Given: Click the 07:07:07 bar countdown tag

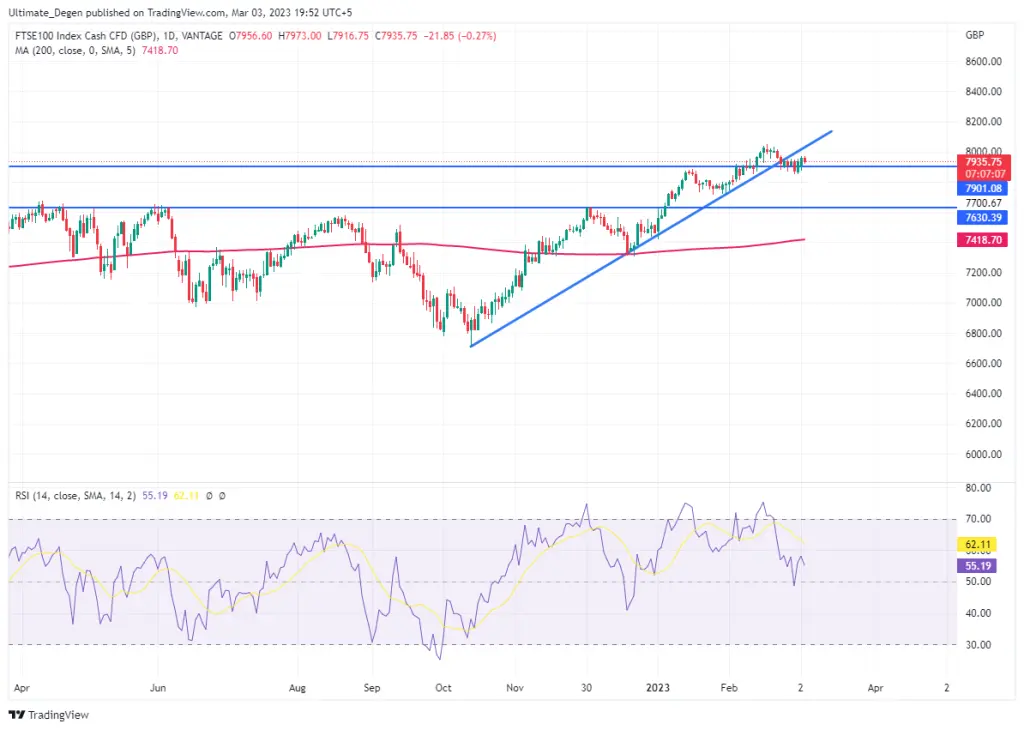Looking at the screenshot, I should tap(984, 174).
